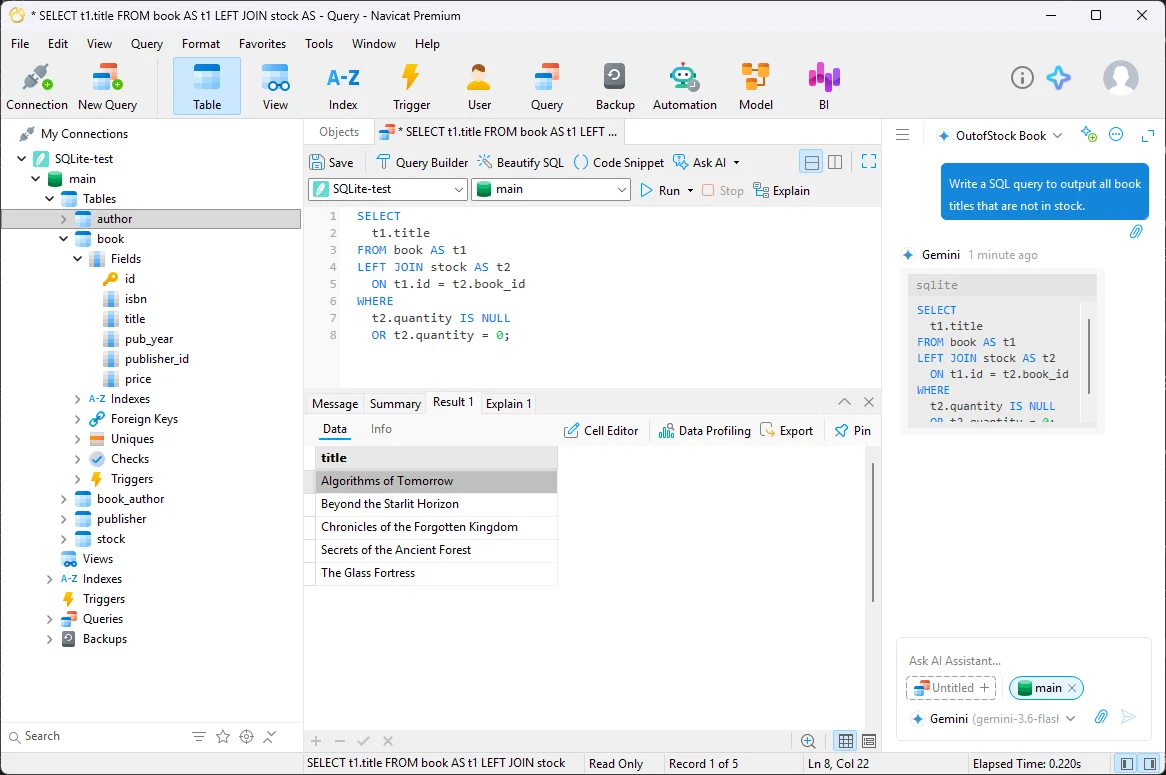Attach a file to AI message
Image resolution: width=1166 pixels, height=775 pixels.
(1101, 717)
